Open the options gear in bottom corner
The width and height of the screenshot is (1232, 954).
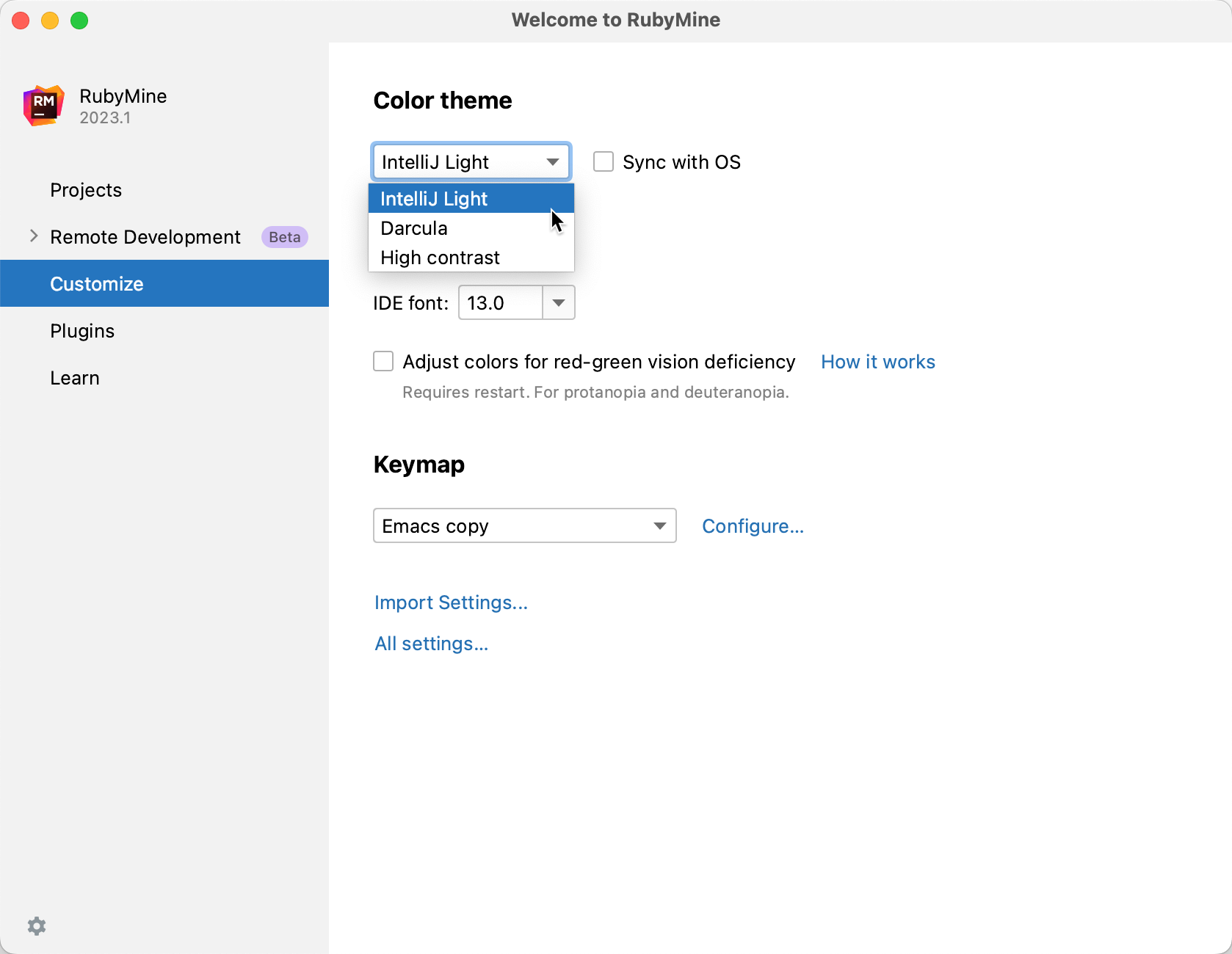coord(37,926)
